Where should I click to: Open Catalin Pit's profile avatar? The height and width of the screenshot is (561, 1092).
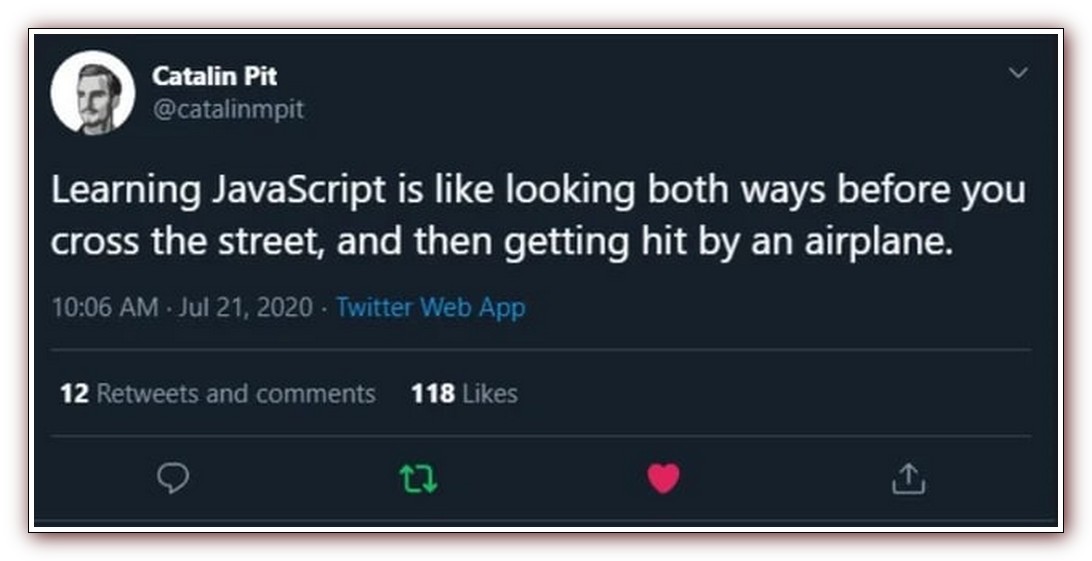pyautogui.click(x=93, y=93)
